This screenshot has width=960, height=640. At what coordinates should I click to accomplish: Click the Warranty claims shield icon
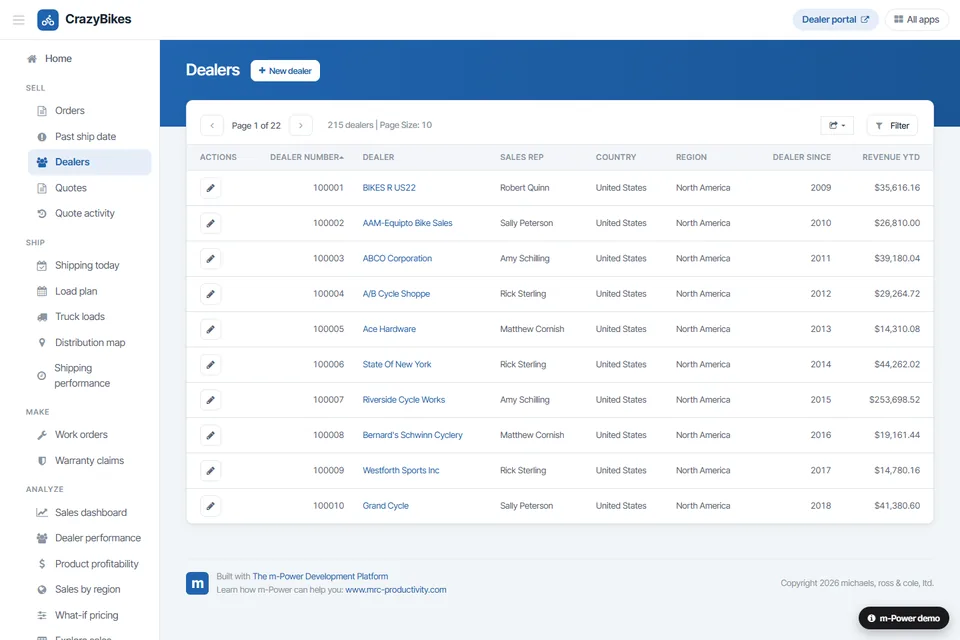pyautogui.click(x=42, y=461)
